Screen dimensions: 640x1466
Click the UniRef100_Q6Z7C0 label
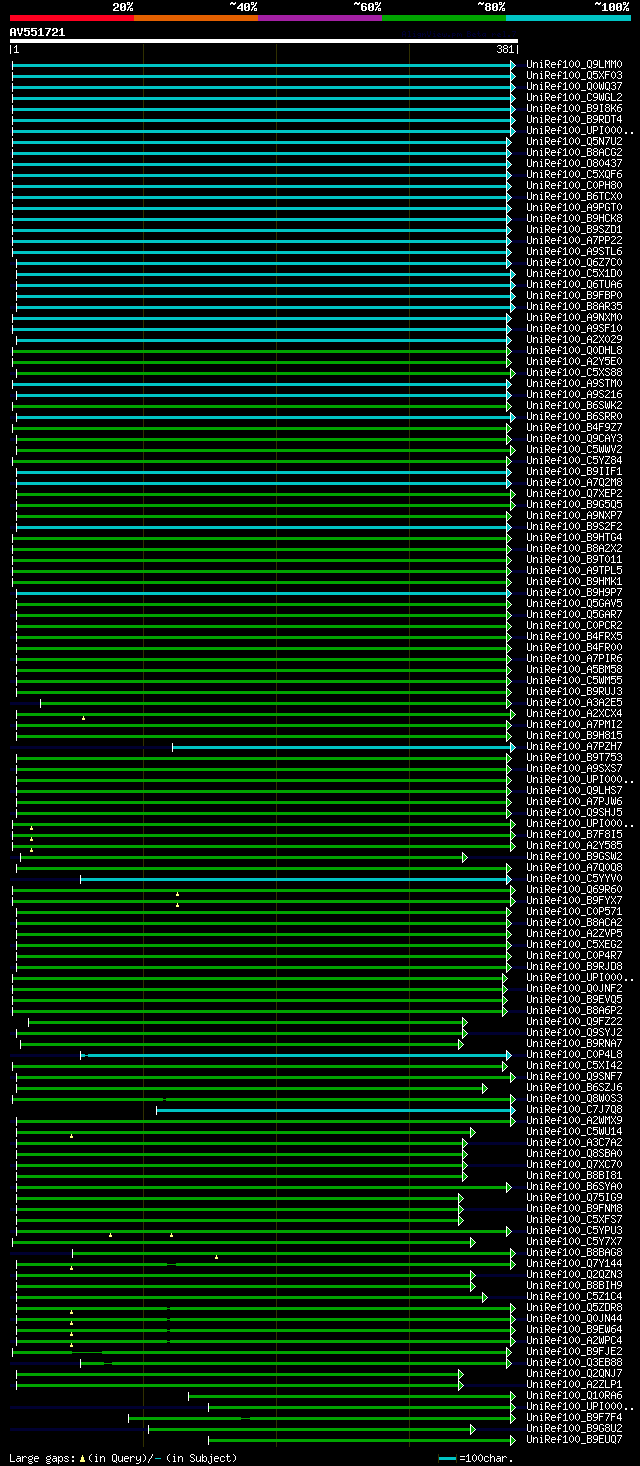pyautogui.click(x=574, y=263)
